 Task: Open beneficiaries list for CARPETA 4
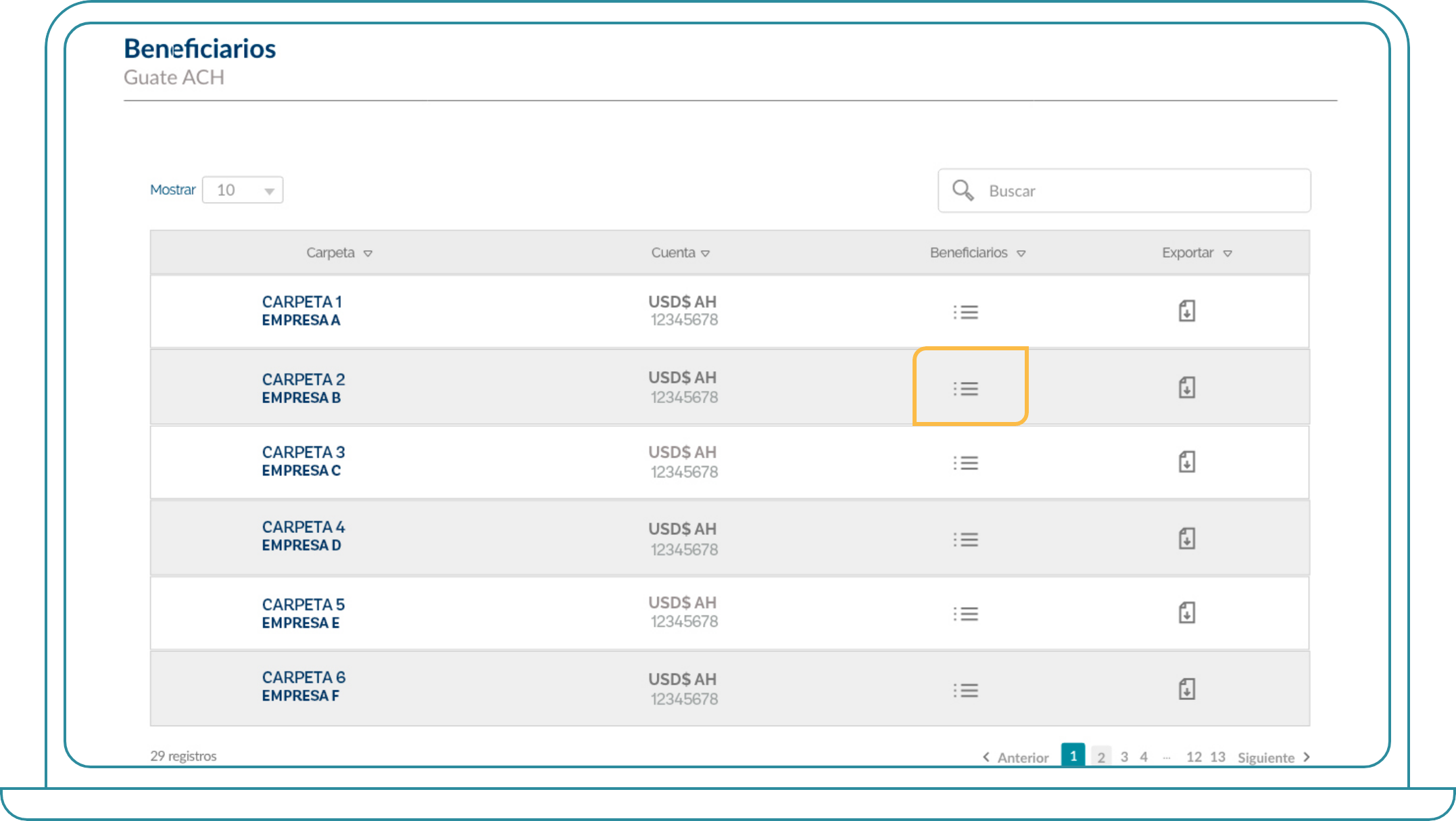[x=965, y=540]
